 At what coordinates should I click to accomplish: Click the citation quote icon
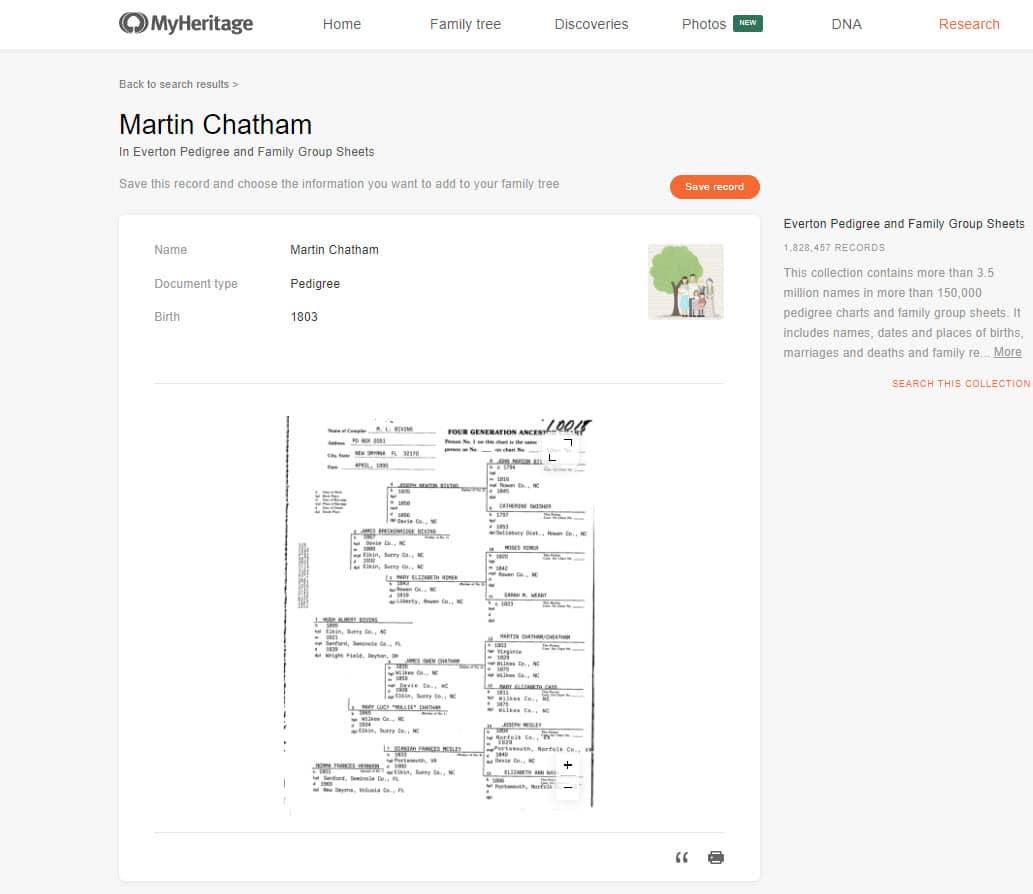pyautogui.click(x=681, y=857)
